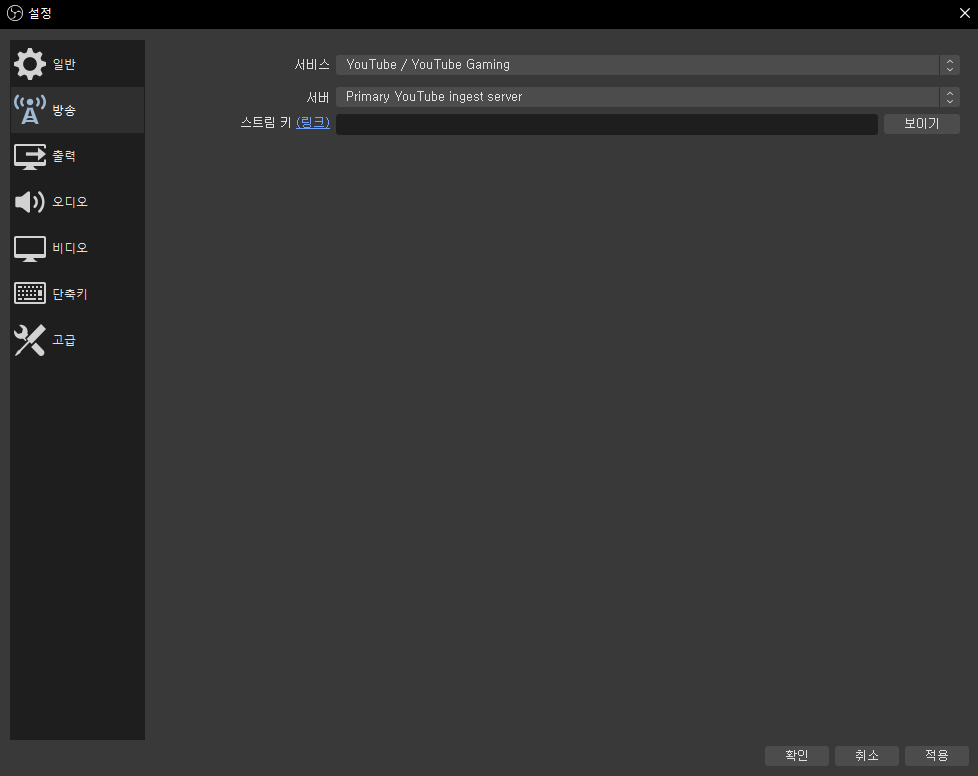
Task: Open the 비디오 display icon
Action: (x=30, y=248)
